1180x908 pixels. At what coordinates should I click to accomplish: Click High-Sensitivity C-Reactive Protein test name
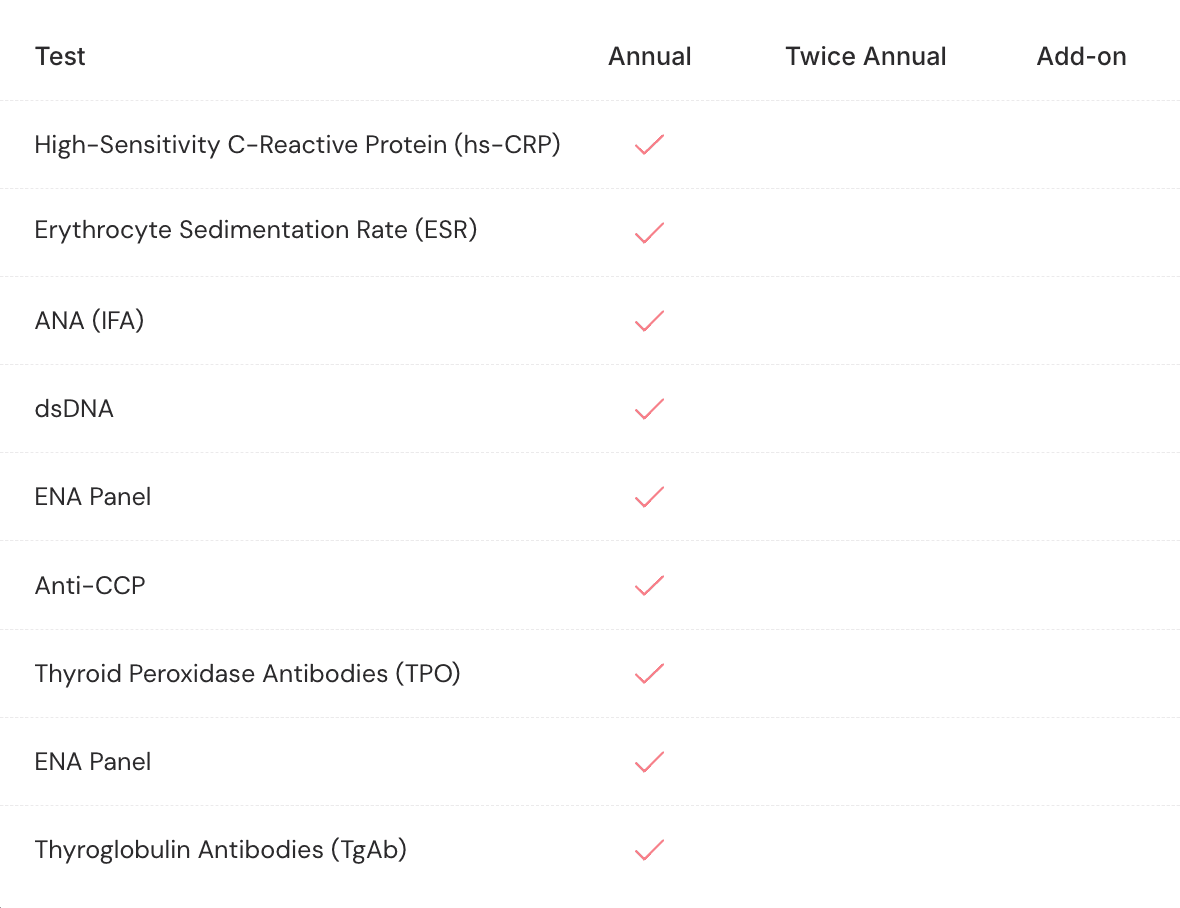pos(297,144)
